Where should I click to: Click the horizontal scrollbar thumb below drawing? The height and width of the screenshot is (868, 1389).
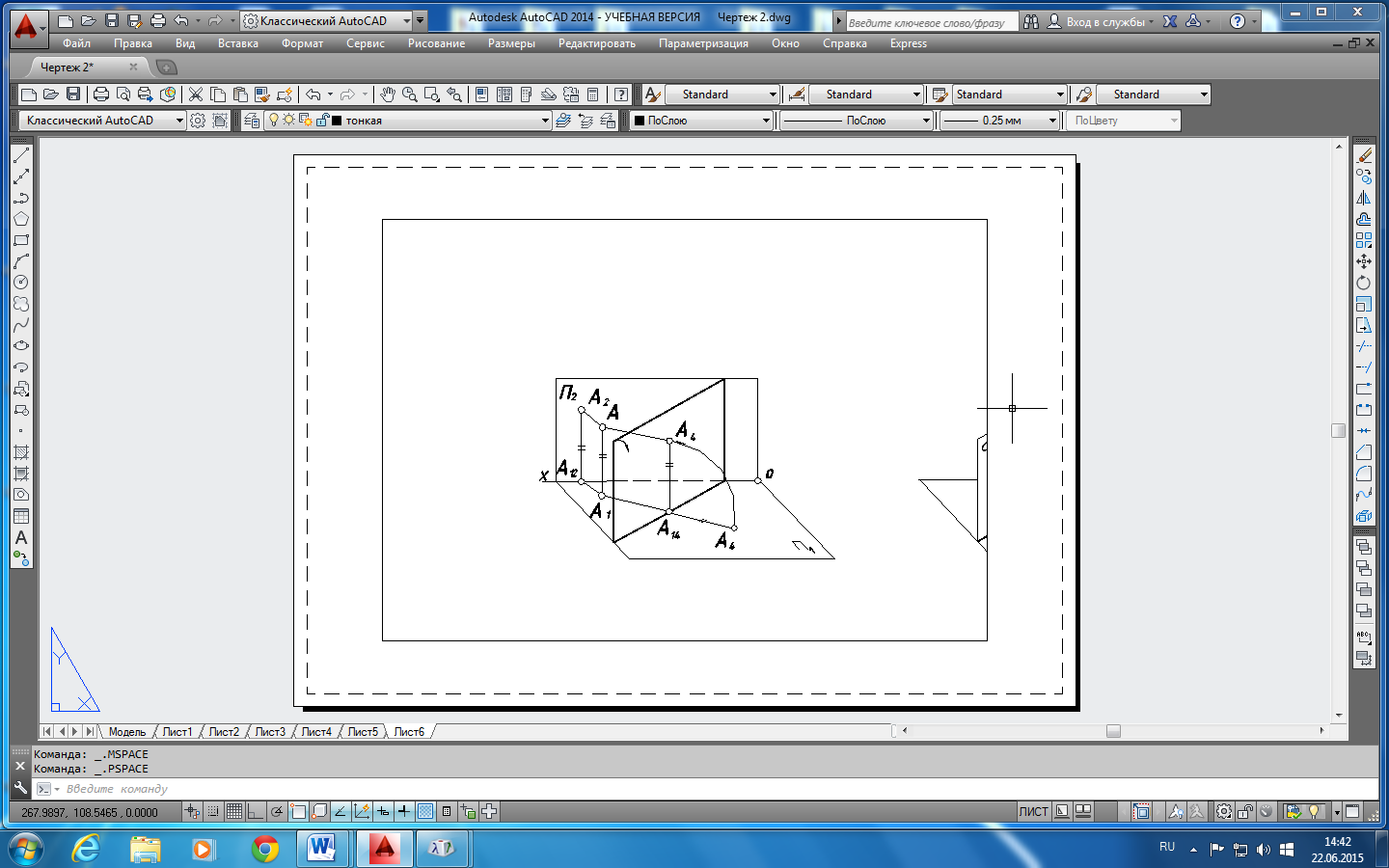pyautogui.click(x=1113, y=731)
